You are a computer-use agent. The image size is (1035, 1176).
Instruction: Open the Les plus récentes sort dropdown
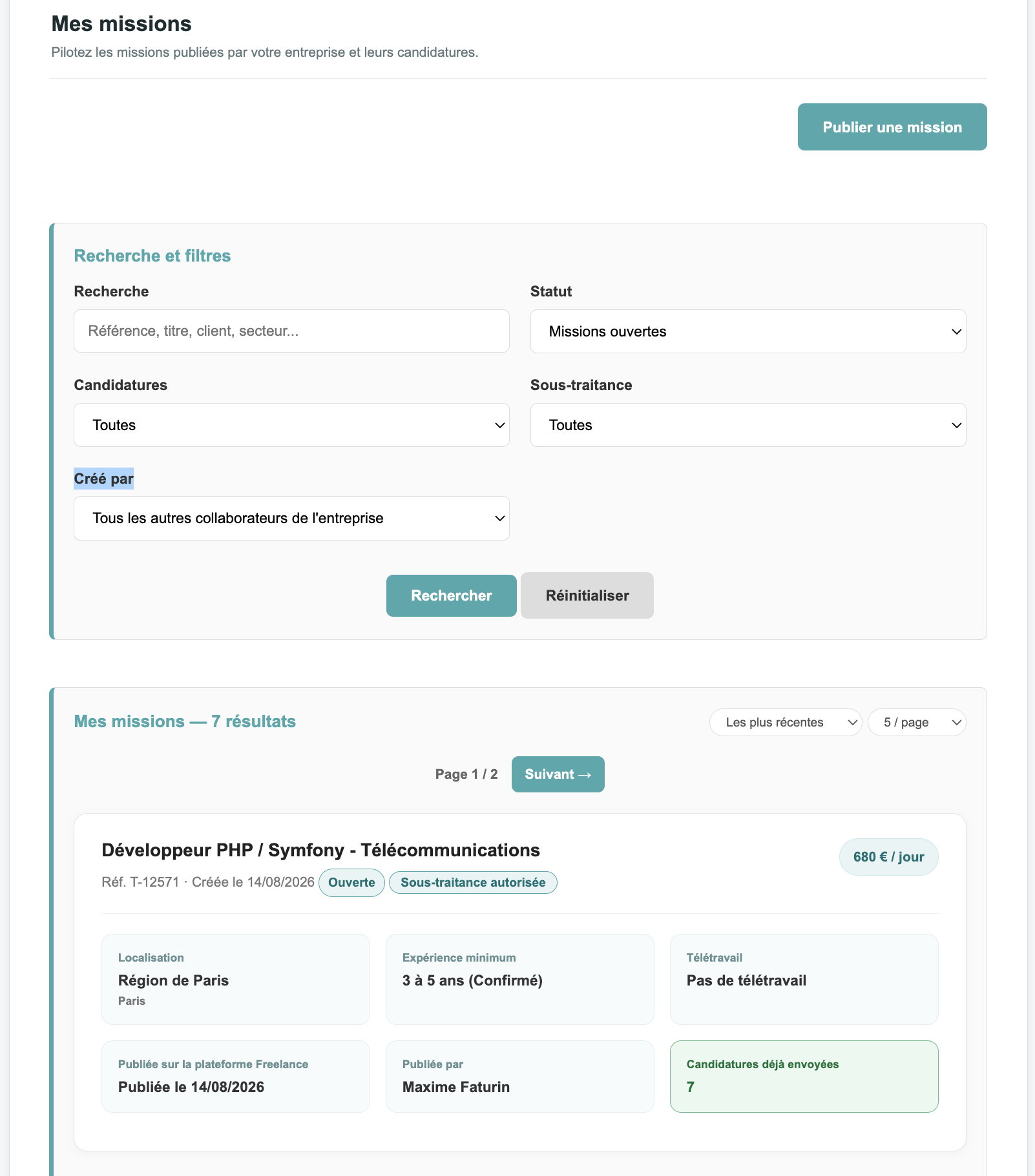(786, 722)
